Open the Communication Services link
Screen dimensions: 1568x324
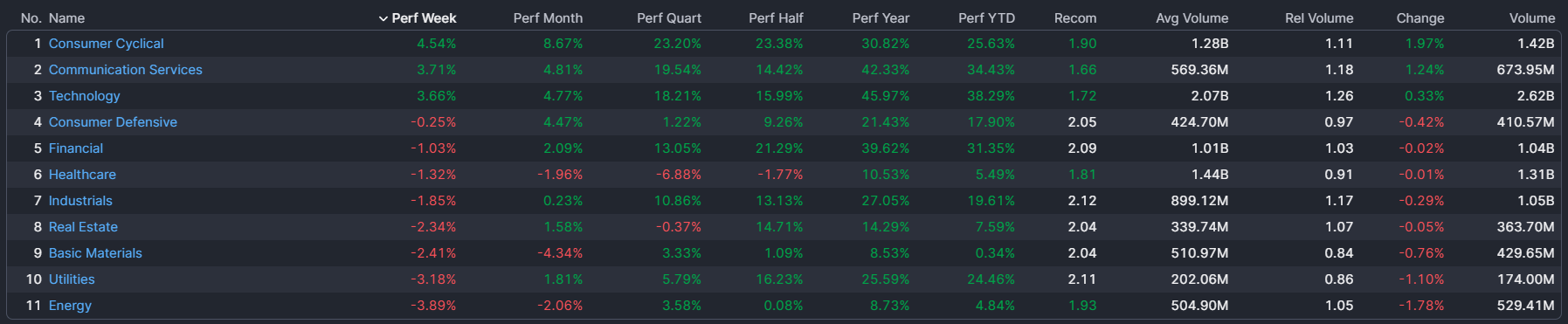pyautogui.click(x=125, y=70)
